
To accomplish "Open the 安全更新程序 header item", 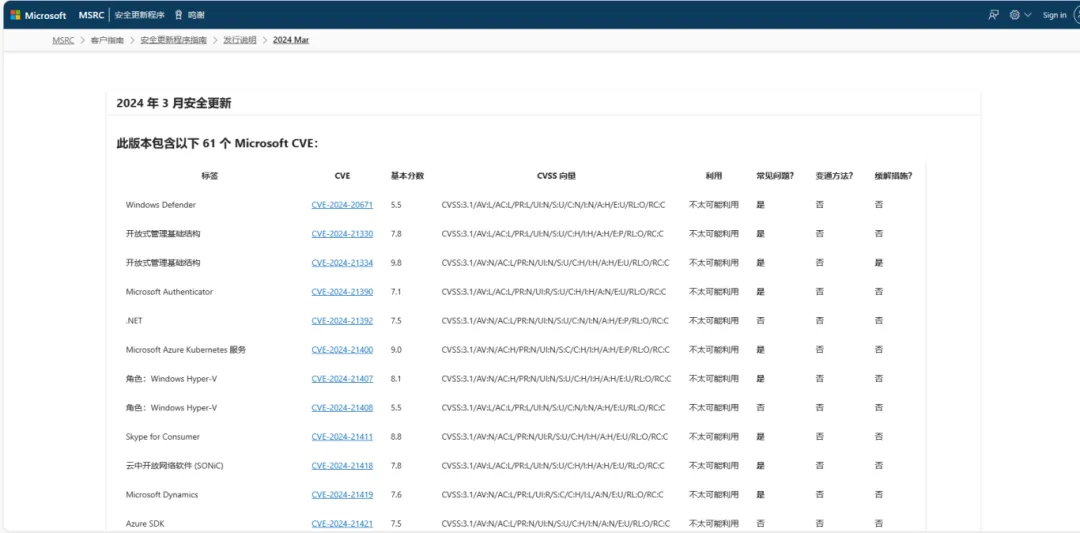I will point(140,15).
